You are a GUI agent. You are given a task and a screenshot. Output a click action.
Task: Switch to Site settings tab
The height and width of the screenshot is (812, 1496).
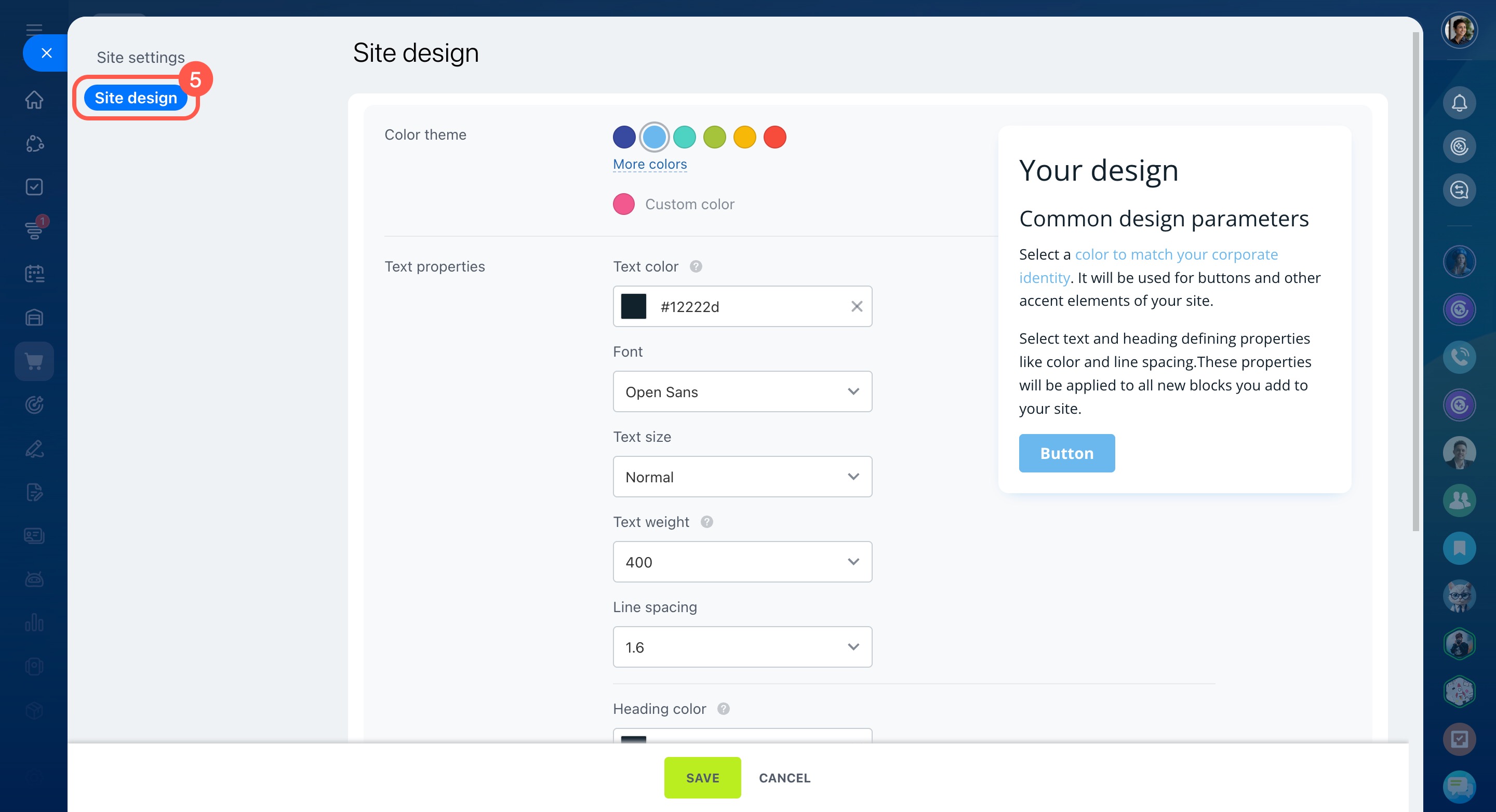pos(141,58)
